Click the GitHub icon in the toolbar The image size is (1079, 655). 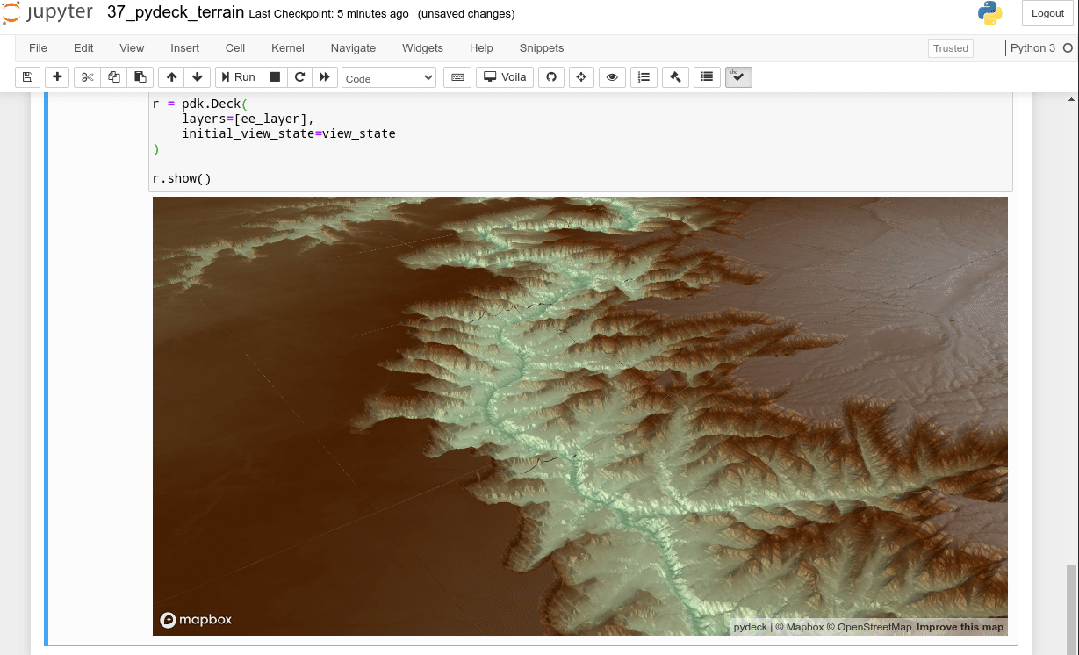pos(550,77)
